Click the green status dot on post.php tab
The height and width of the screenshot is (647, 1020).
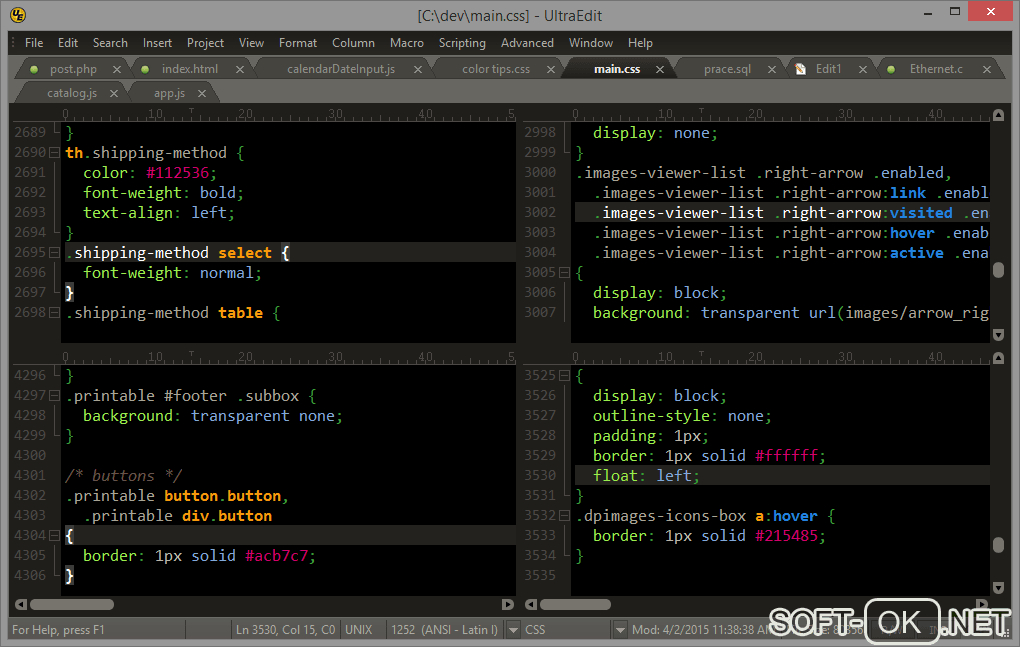(x=34, y=69)
